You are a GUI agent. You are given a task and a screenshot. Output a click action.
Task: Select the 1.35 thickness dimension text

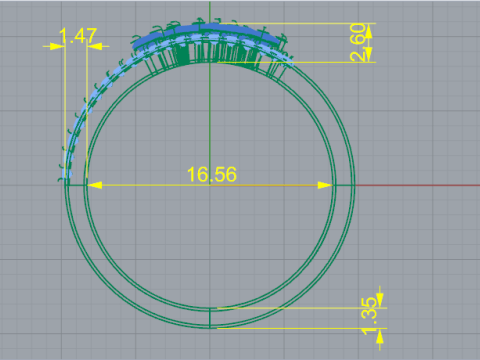369,316
